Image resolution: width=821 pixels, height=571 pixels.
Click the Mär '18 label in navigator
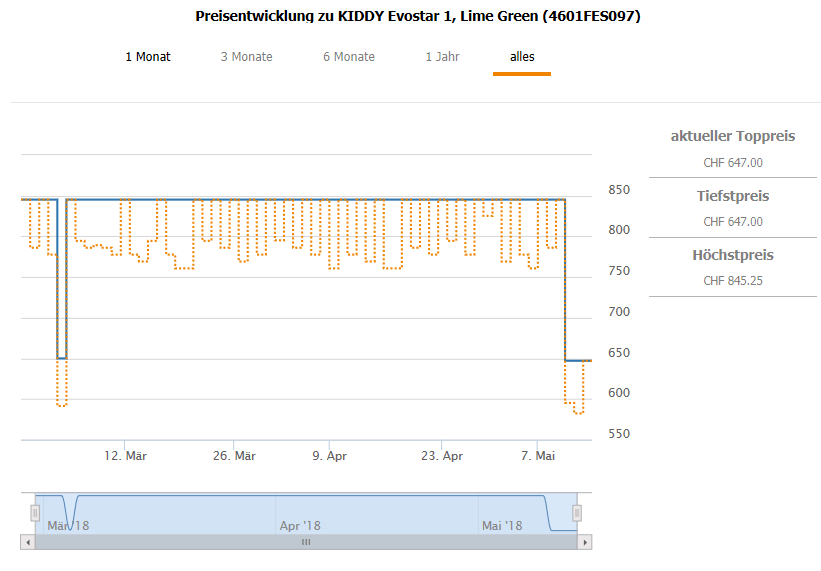point(68,525)
